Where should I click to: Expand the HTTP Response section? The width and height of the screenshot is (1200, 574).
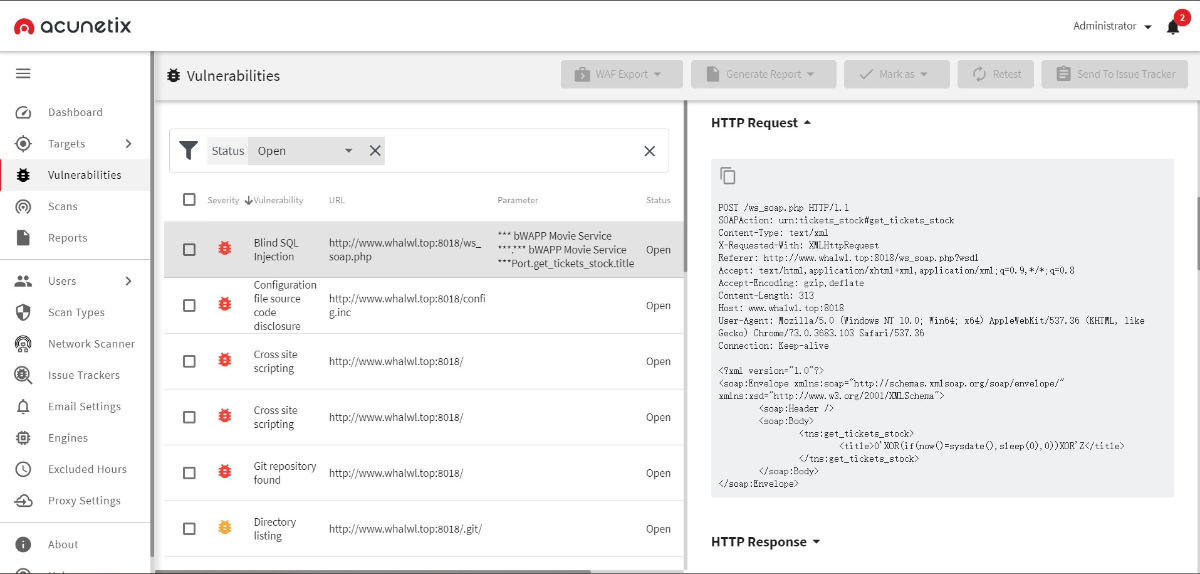pyautogui.click(x=765, y=542)
